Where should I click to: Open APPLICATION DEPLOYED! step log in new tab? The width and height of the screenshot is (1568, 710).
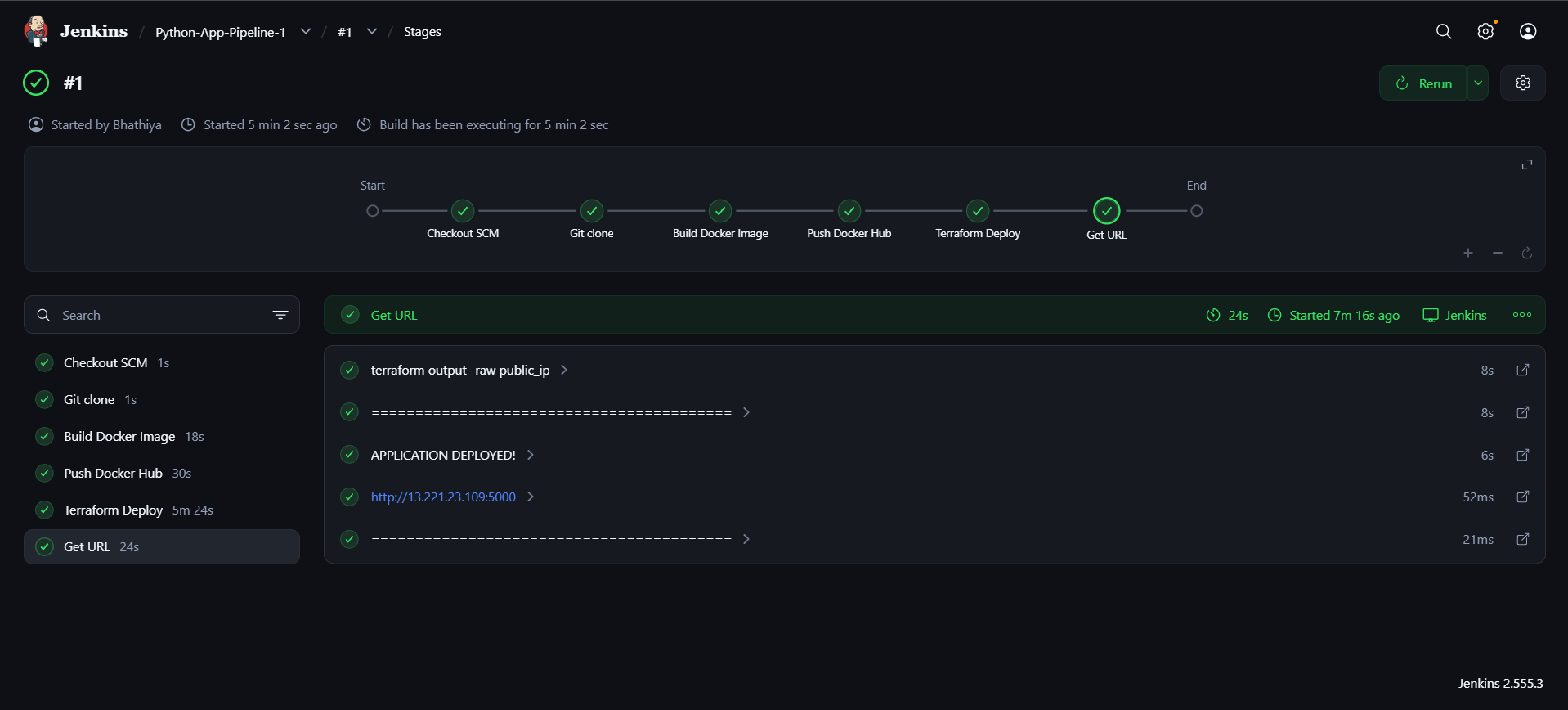click(x=1522, y=455)
